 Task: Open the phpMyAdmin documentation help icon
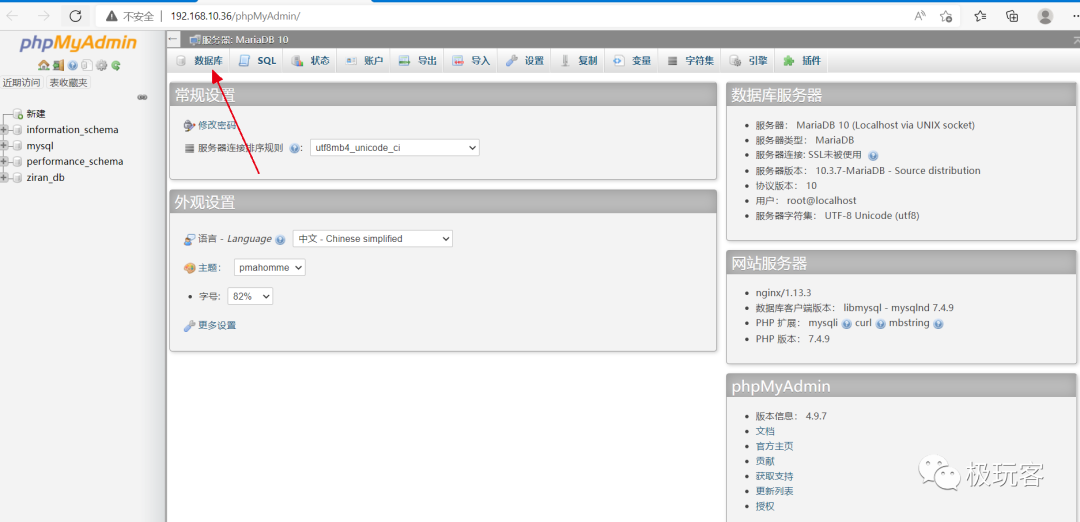click(x=72, y=65)
